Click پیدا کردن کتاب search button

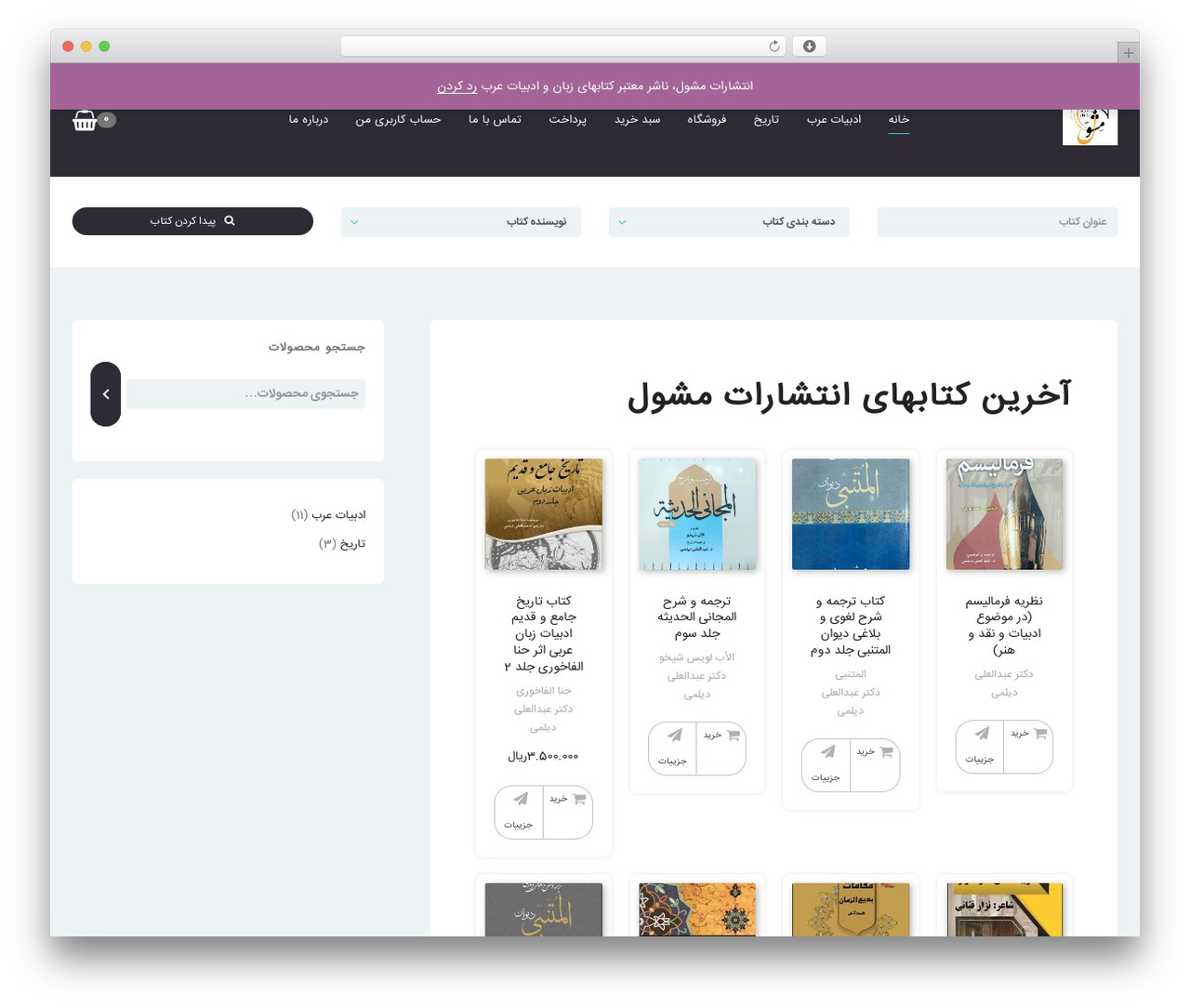[x=192, y=221]
